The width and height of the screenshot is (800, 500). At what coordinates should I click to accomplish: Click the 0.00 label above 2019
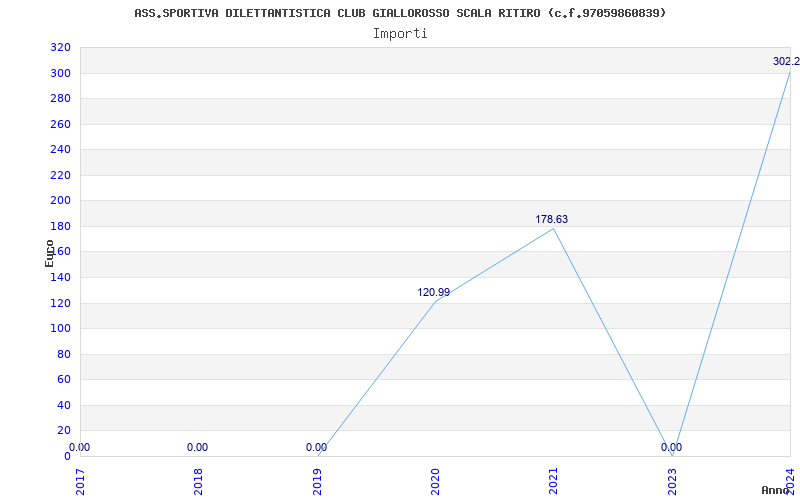(x=316, y=447)
